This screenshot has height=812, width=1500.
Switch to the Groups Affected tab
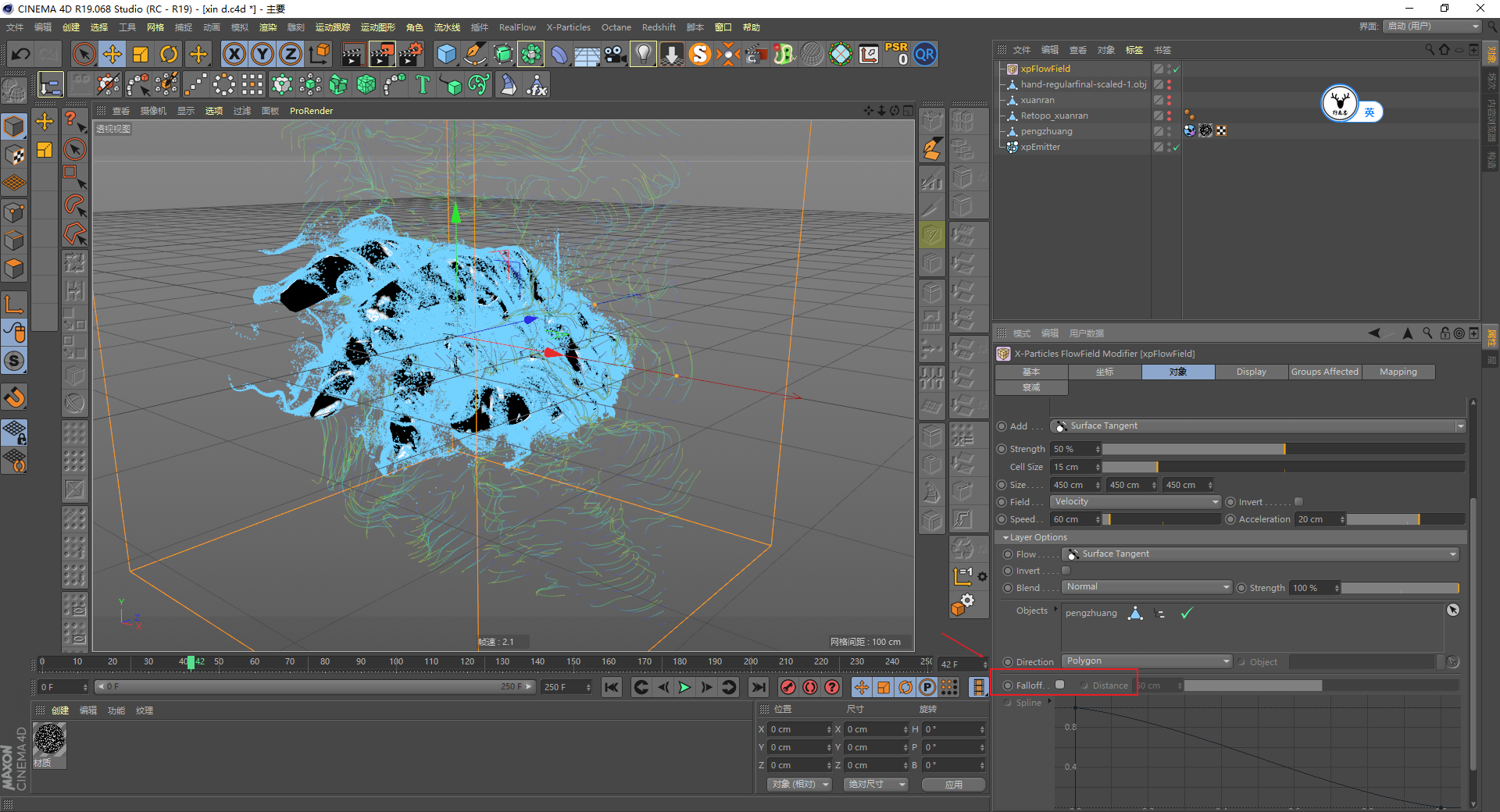coord(1324,372)
